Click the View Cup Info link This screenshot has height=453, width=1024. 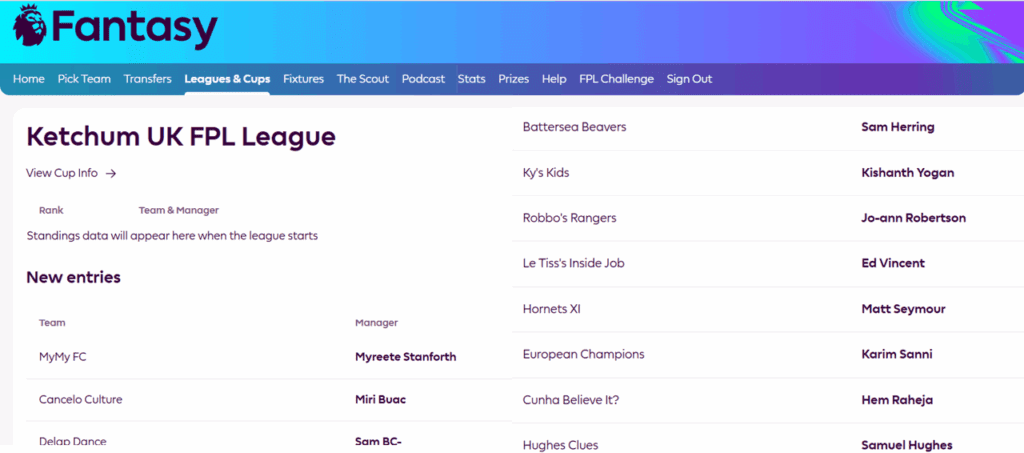tap(62, 173)
